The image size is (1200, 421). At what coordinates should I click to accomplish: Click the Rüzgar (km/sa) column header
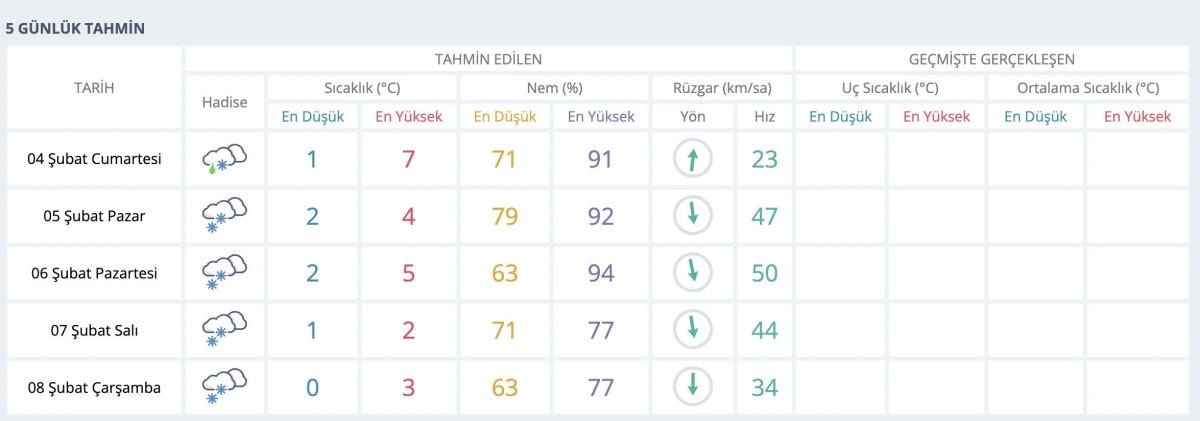pos(722,88)
